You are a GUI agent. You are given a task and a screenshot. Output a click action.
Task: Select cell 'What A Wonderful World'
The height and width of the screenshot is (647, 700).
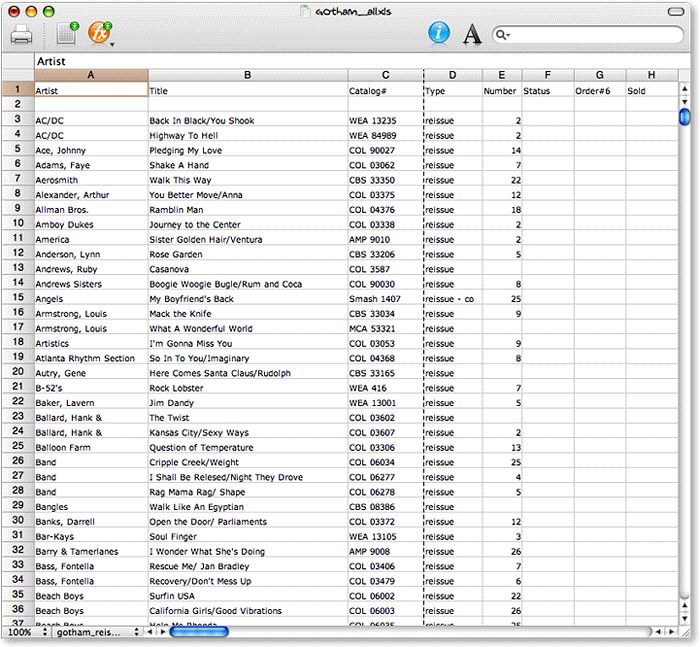pyautogui.click(x=248, y=328)
